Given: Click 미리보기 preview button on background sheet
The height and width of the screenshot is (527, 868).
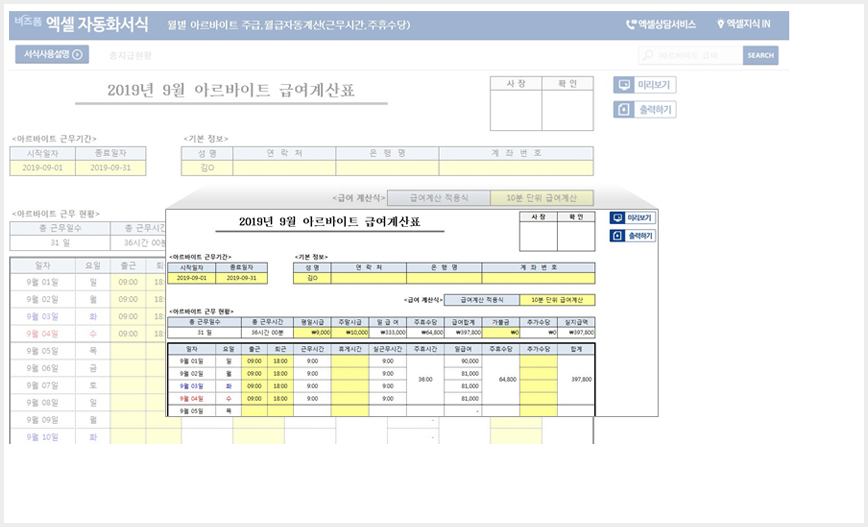Looking at the screenshot, I should 645,85.
